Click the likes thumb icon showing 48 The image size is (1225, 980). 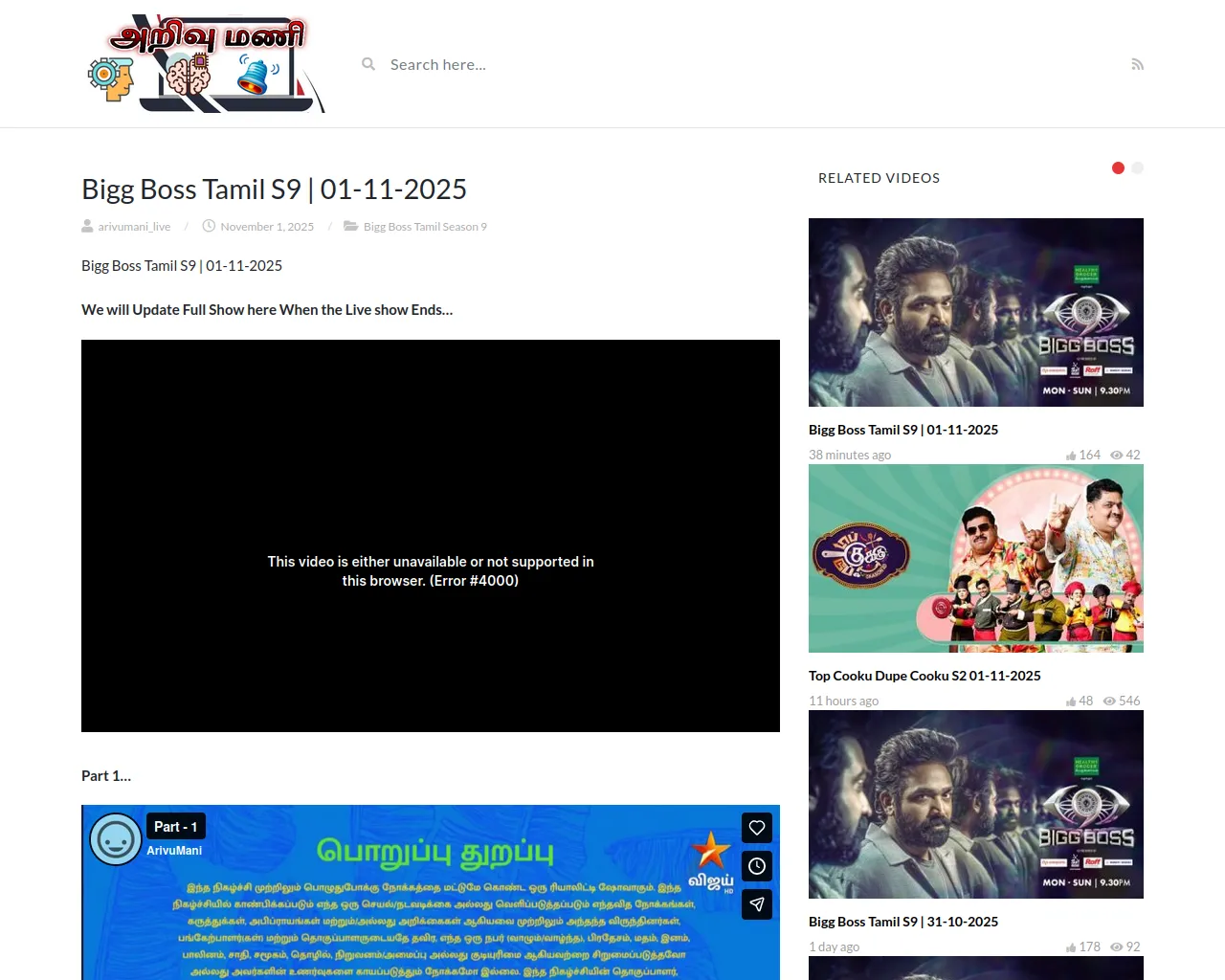click(1071, 702)
